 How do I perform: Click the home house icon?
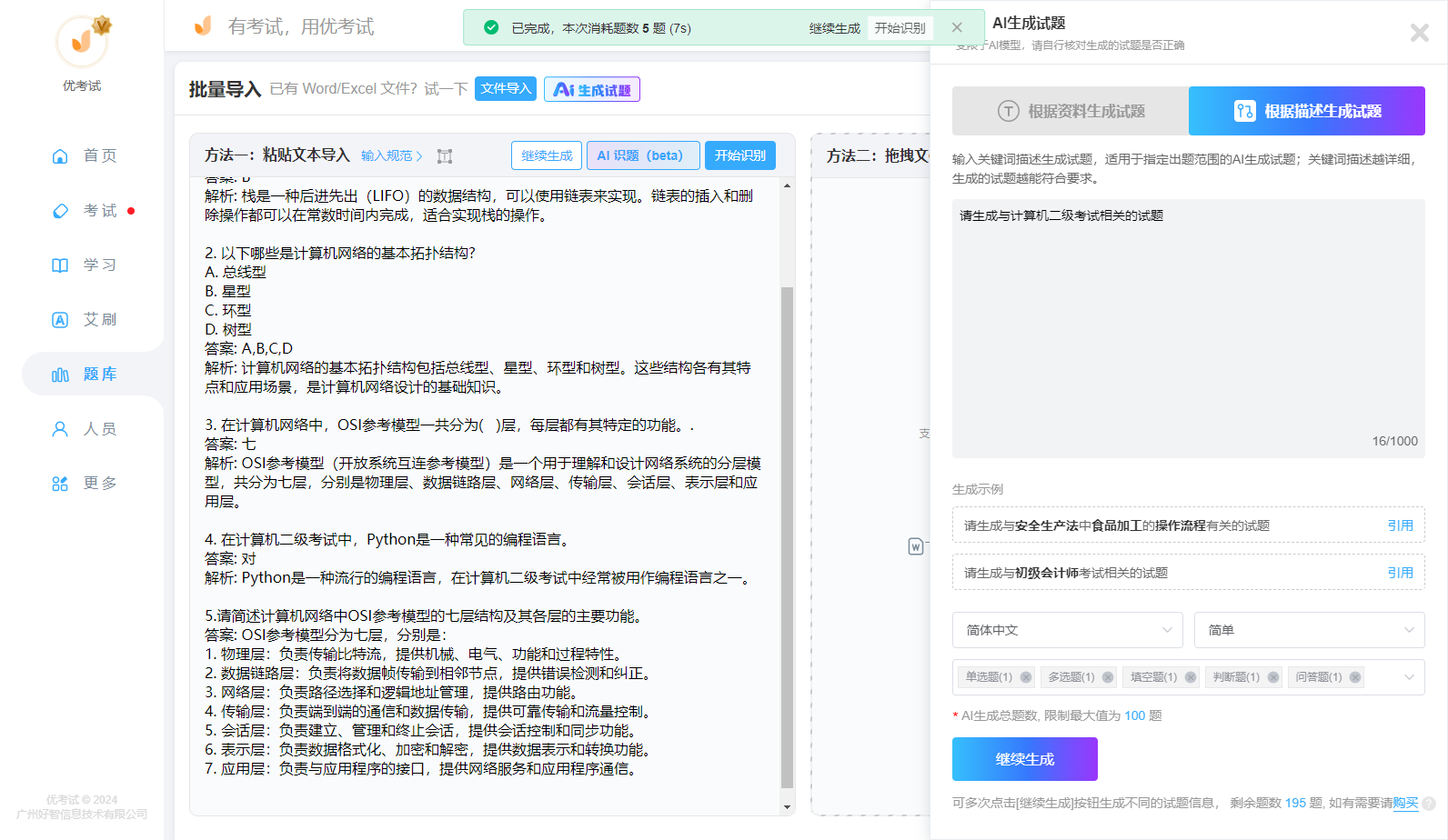pyautogui.click(x=60, y=156)
